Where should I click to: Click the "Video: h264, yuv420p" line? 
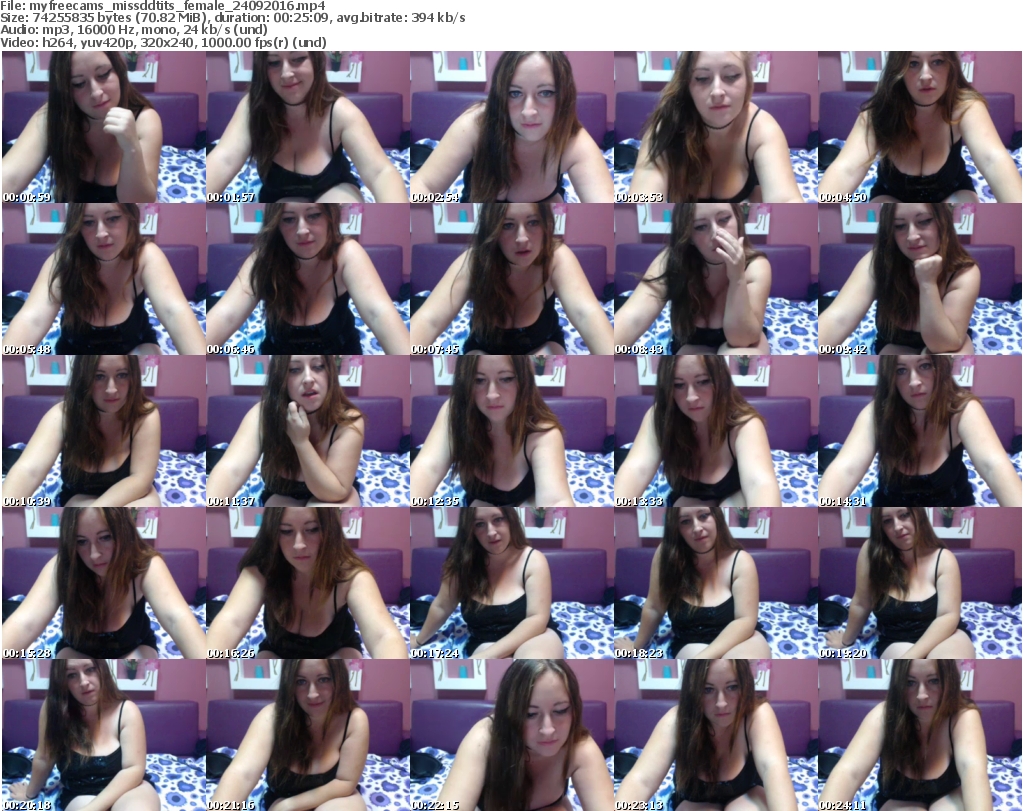click(163, 42)
